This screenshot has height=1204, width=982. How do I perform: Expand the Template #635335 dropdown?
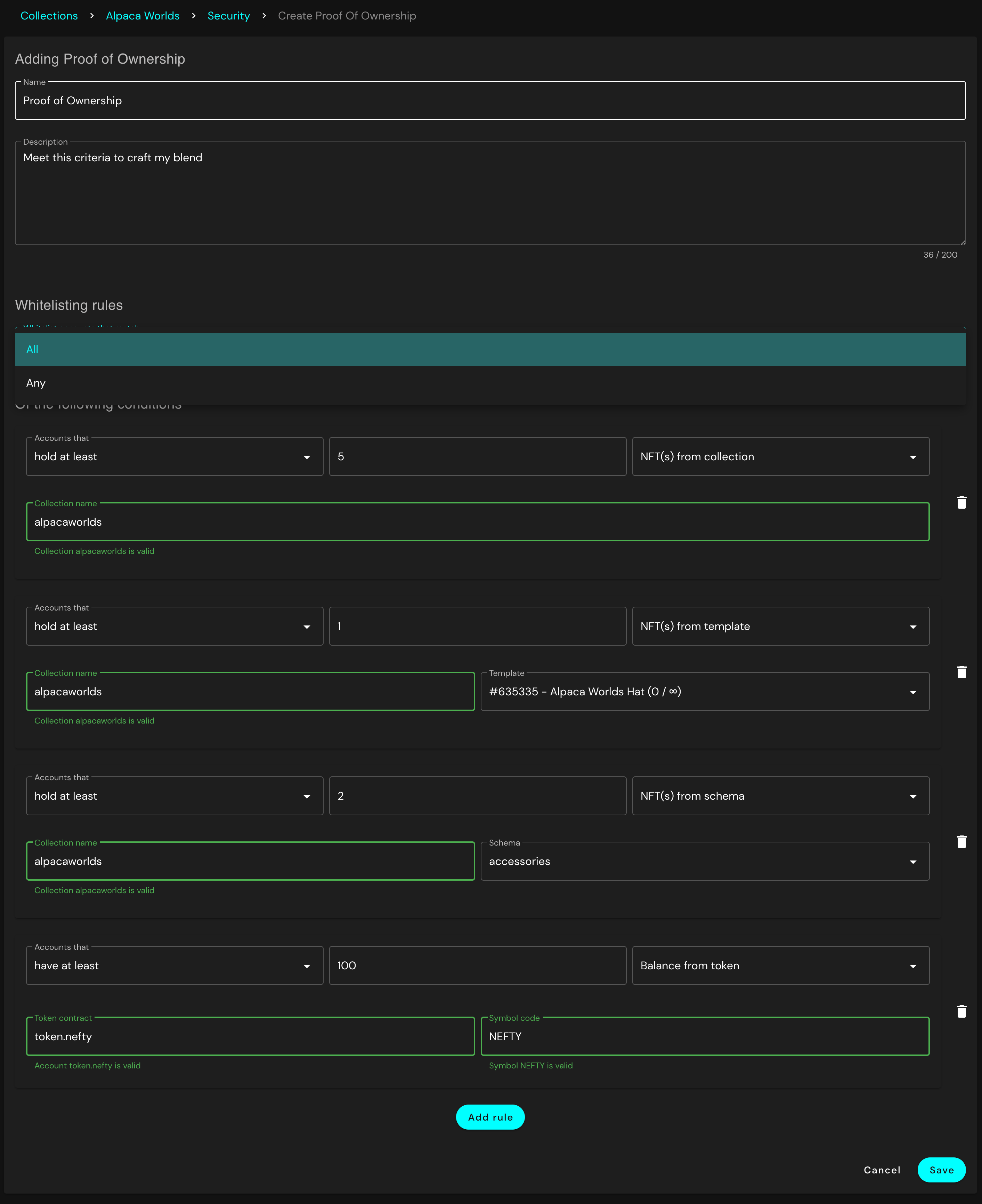click(x=704, y=692)
